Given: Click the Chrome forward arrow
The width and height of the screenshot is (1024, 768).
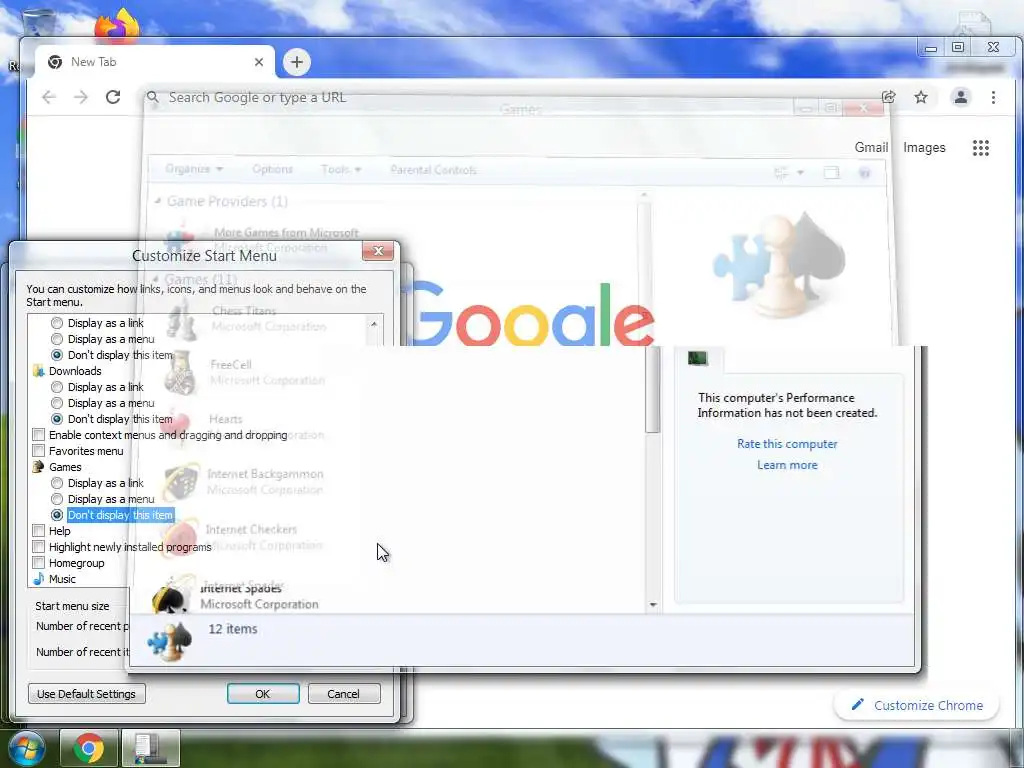Looking at the screenshot, I should click(80, 97).
